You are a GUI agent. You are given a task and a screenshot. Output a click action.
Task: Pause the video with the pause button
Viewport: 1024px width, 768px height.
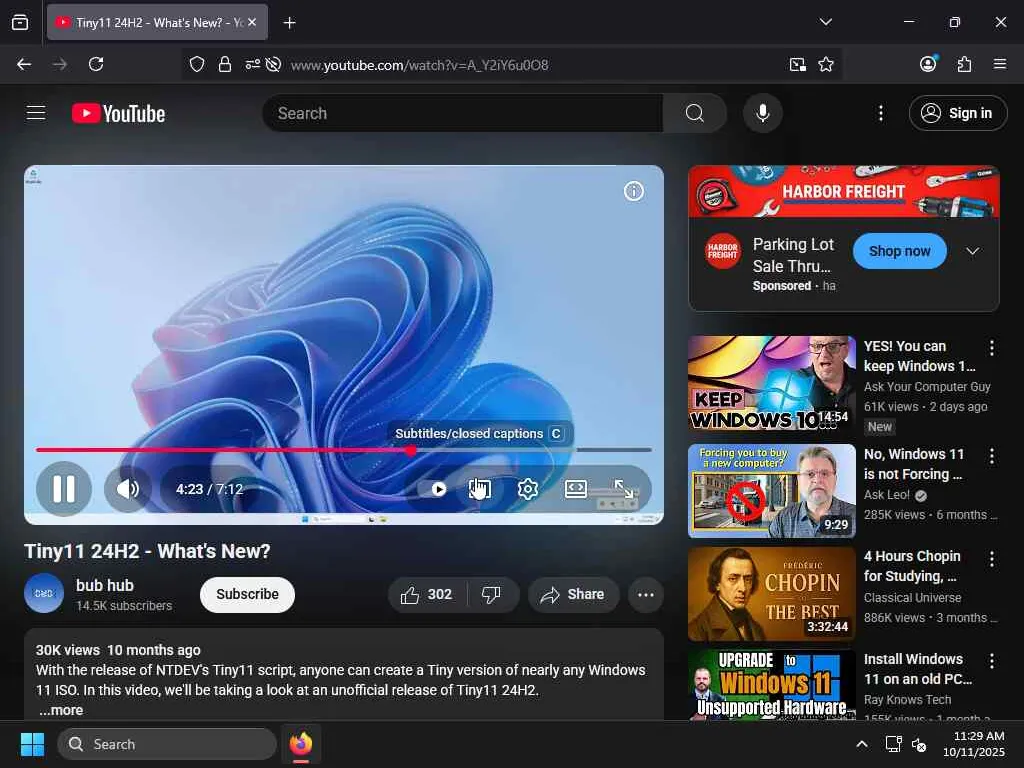pyautogui.click(x=63, y=488)
